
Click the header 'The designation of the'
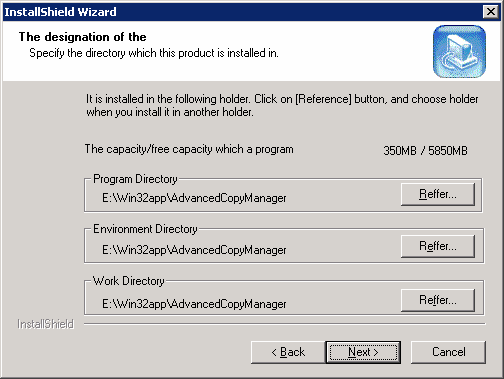coord(82,37)
